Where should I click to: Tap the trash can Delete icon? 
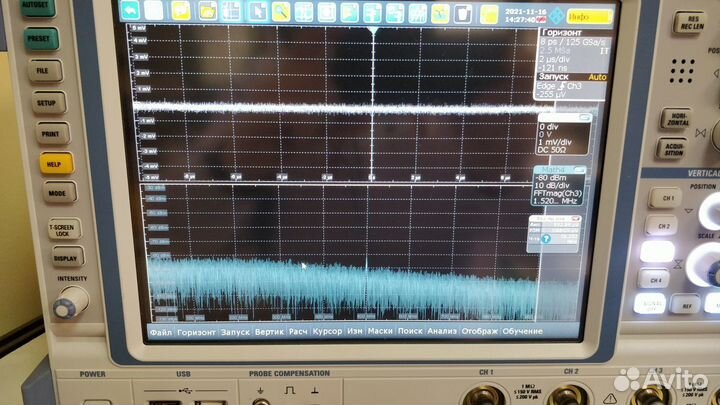point(463,14)
